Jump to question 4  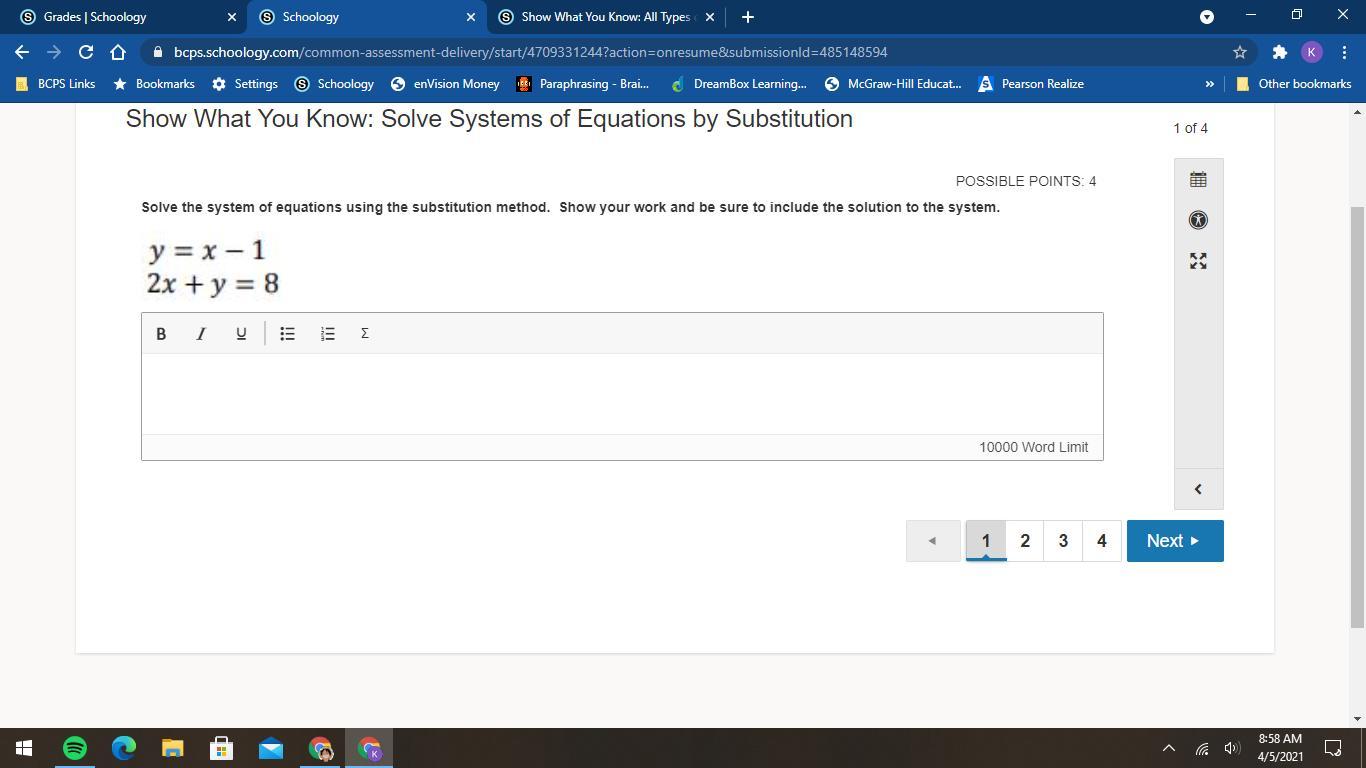coord(1101,541)
